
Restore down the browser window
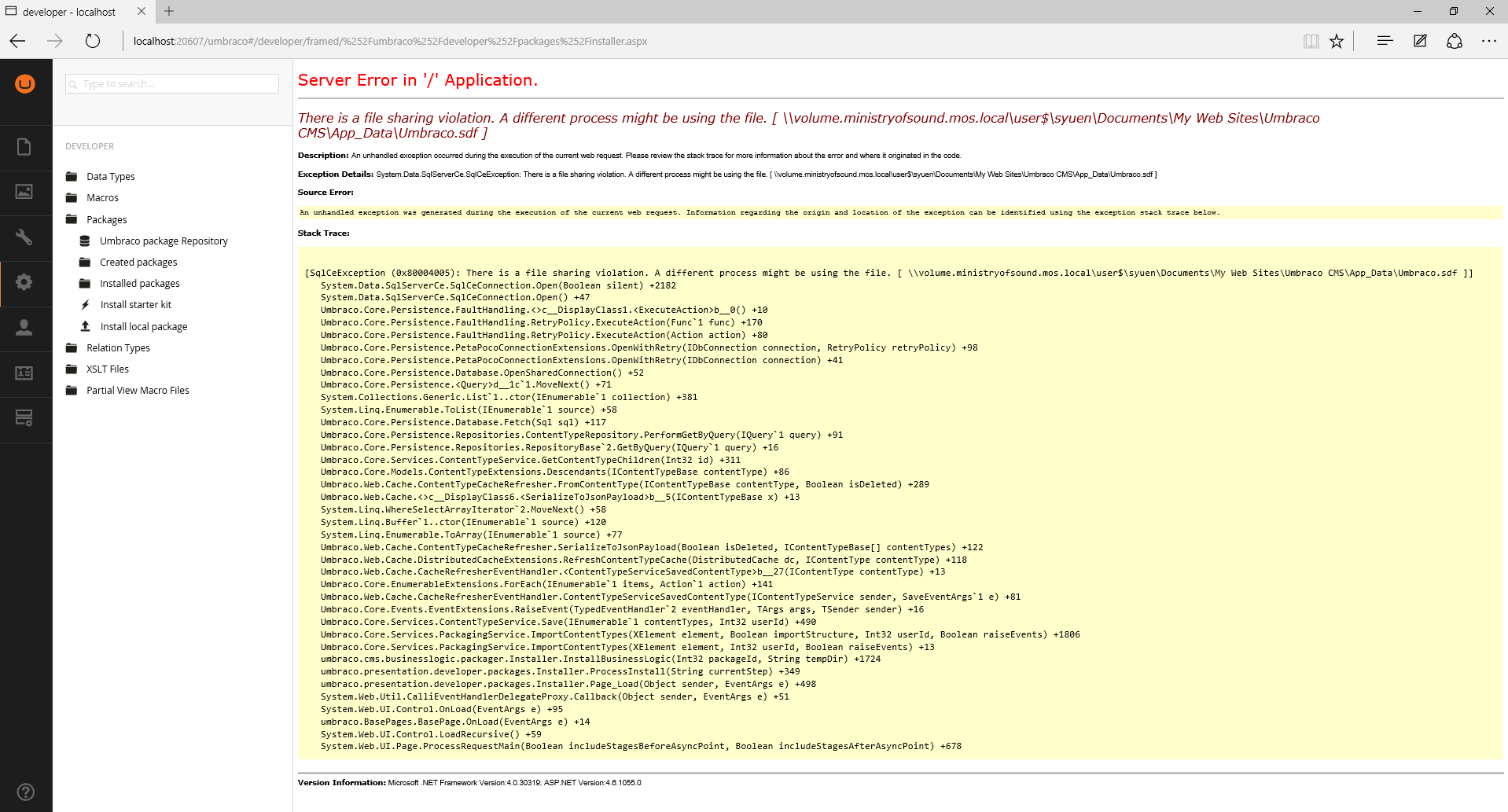(x=1454, y=11)
